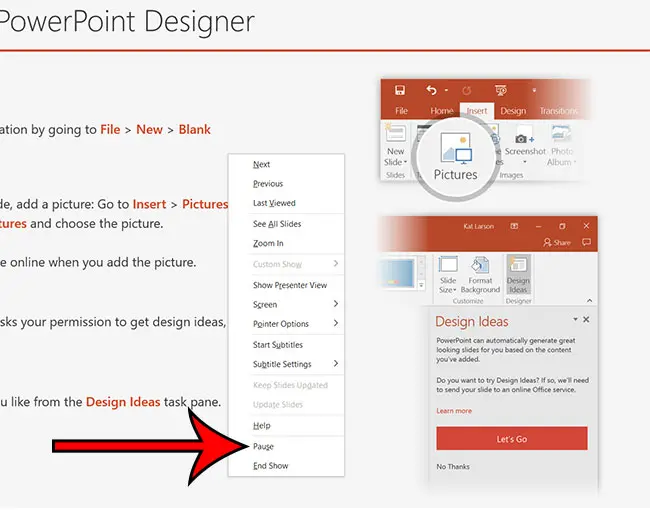
Task: Switch to the Design ribbon tab
Action: [x=513, y=111]
